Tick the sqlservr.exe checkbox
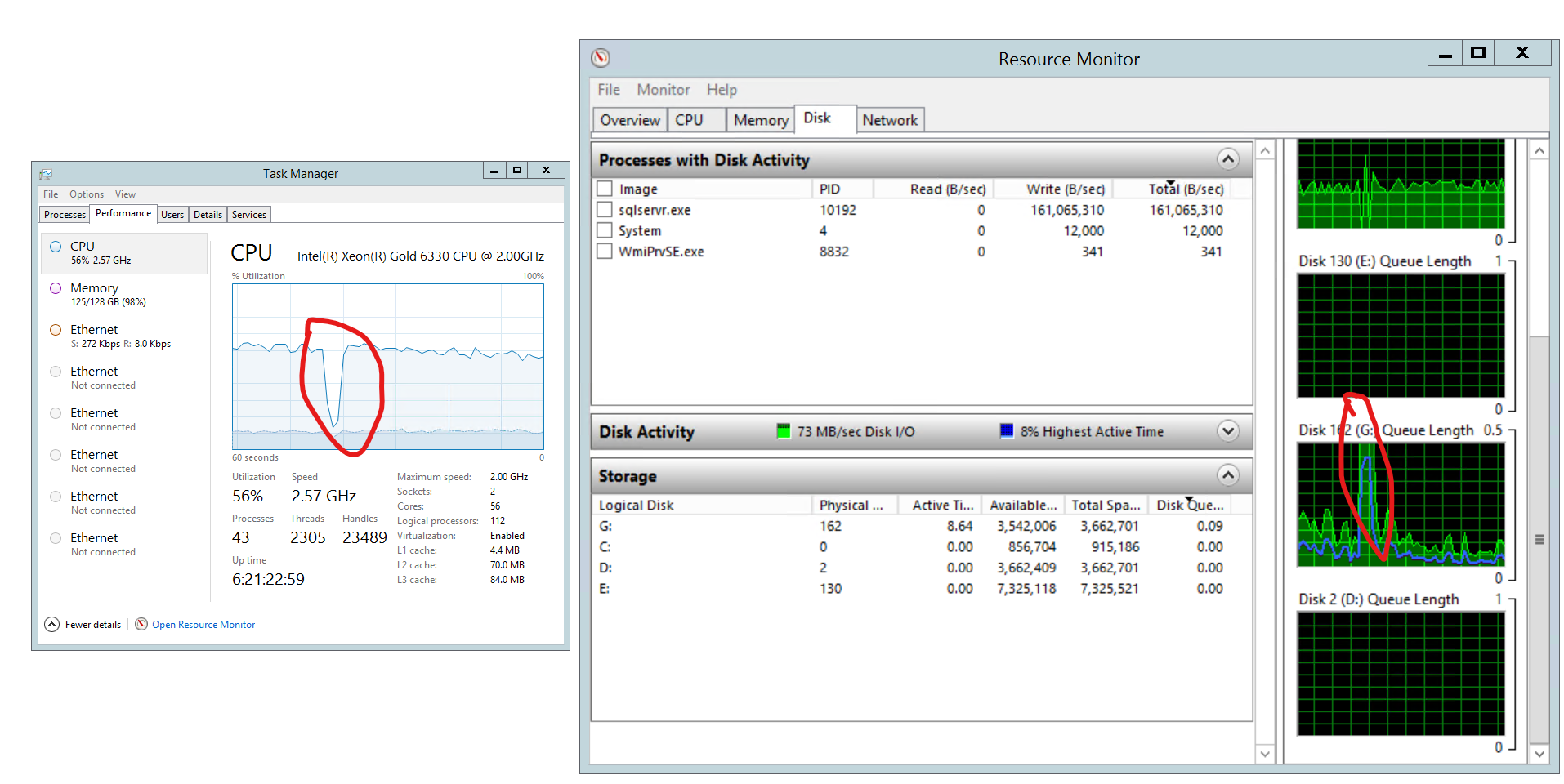 (605, 210)
